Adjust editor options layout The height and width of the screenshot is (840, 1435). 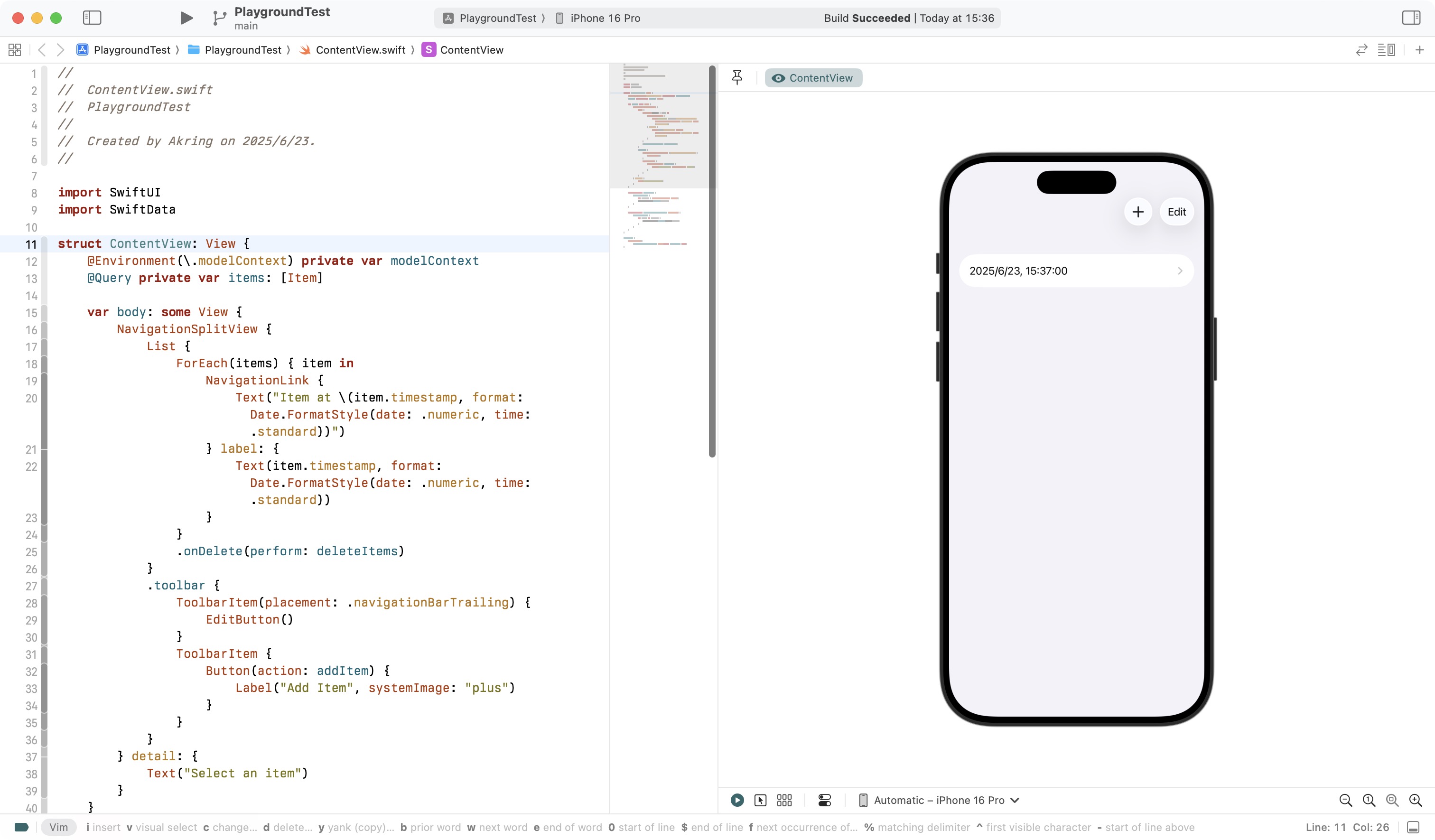point(1386,50)
